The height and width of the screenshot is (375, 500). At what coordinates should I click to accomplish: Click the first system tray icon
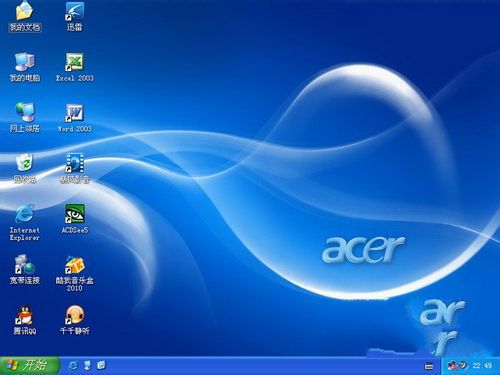coord(452,366)
